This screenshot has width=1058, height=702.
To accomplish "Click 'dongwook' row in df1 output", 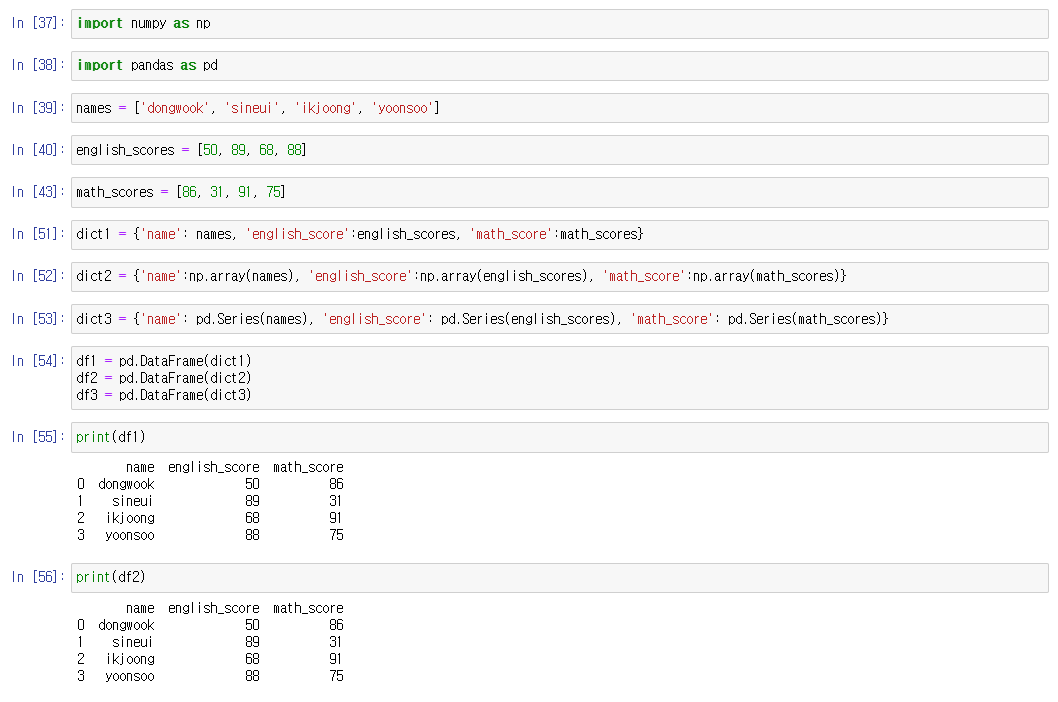I will pyautogui.click(x=210, y=485).
